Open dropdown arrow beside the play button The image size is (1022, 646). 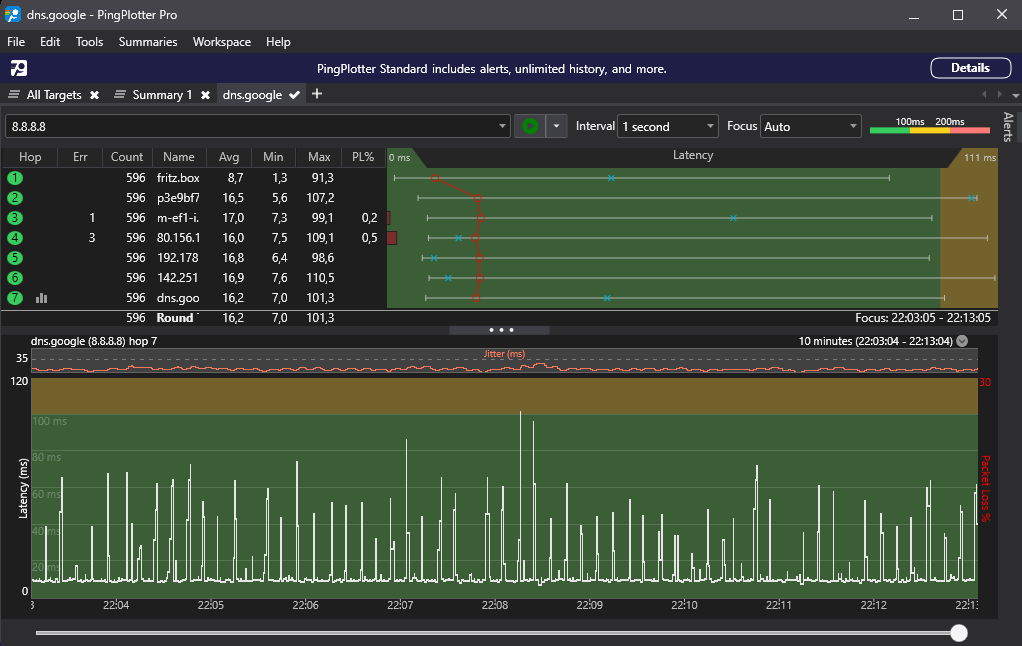tap(556, 126)
